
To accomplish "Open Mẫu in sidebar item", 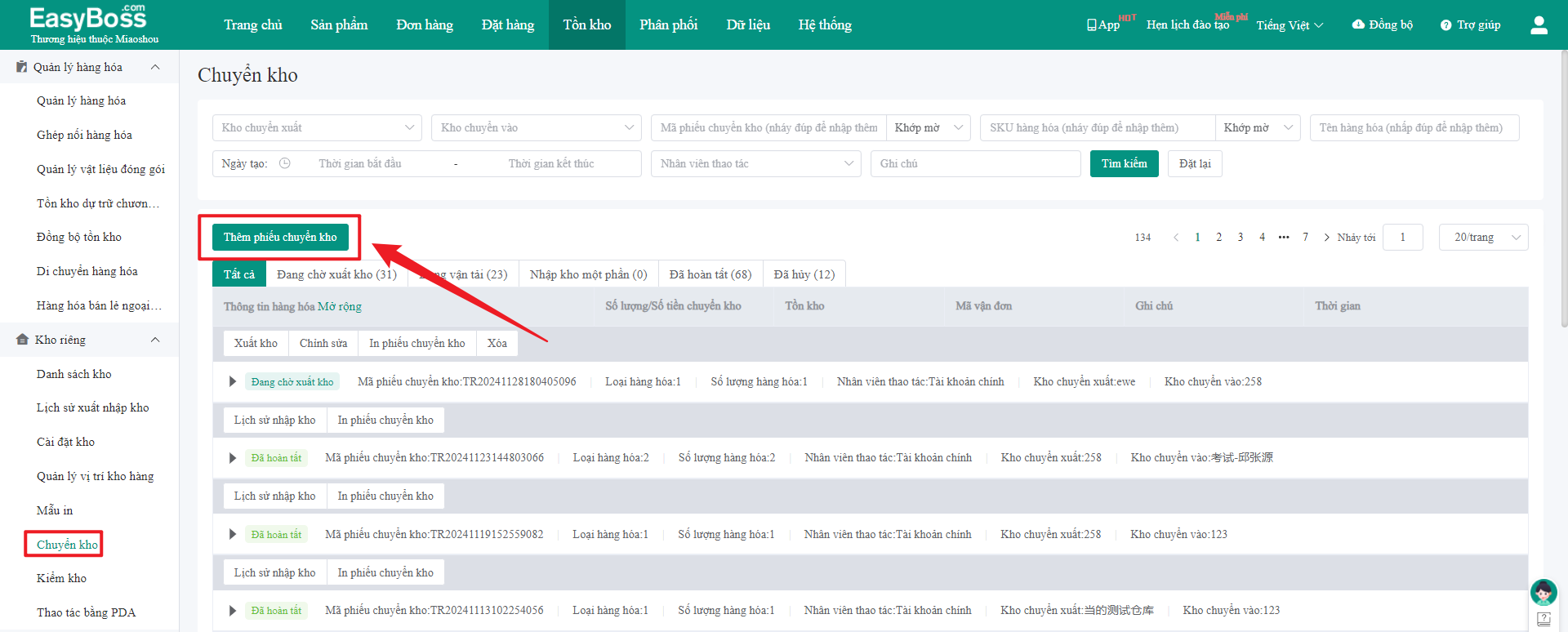I will pos(55,510).
